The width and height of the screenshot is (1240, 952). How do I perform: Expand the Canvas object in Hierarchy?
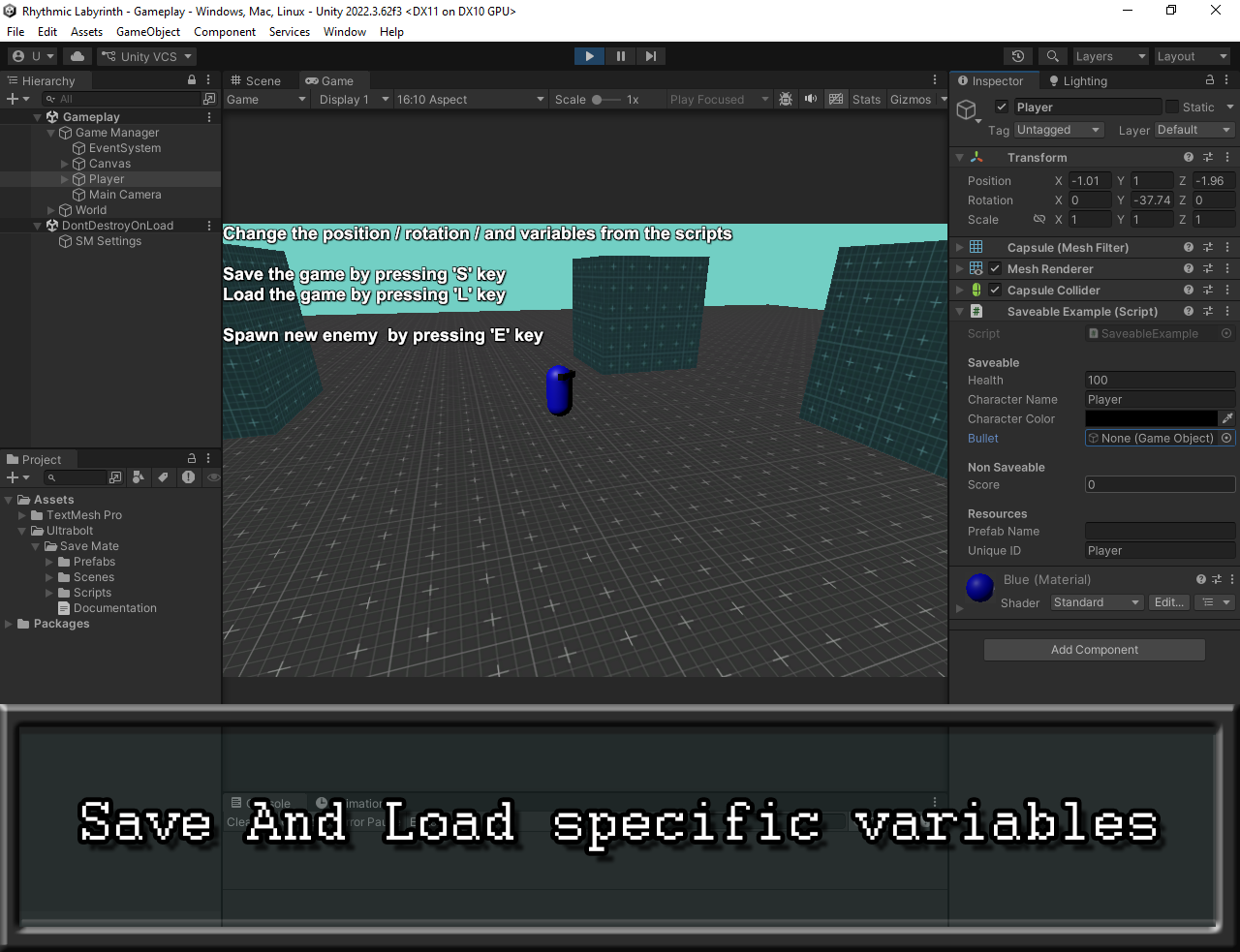point(65,164)
